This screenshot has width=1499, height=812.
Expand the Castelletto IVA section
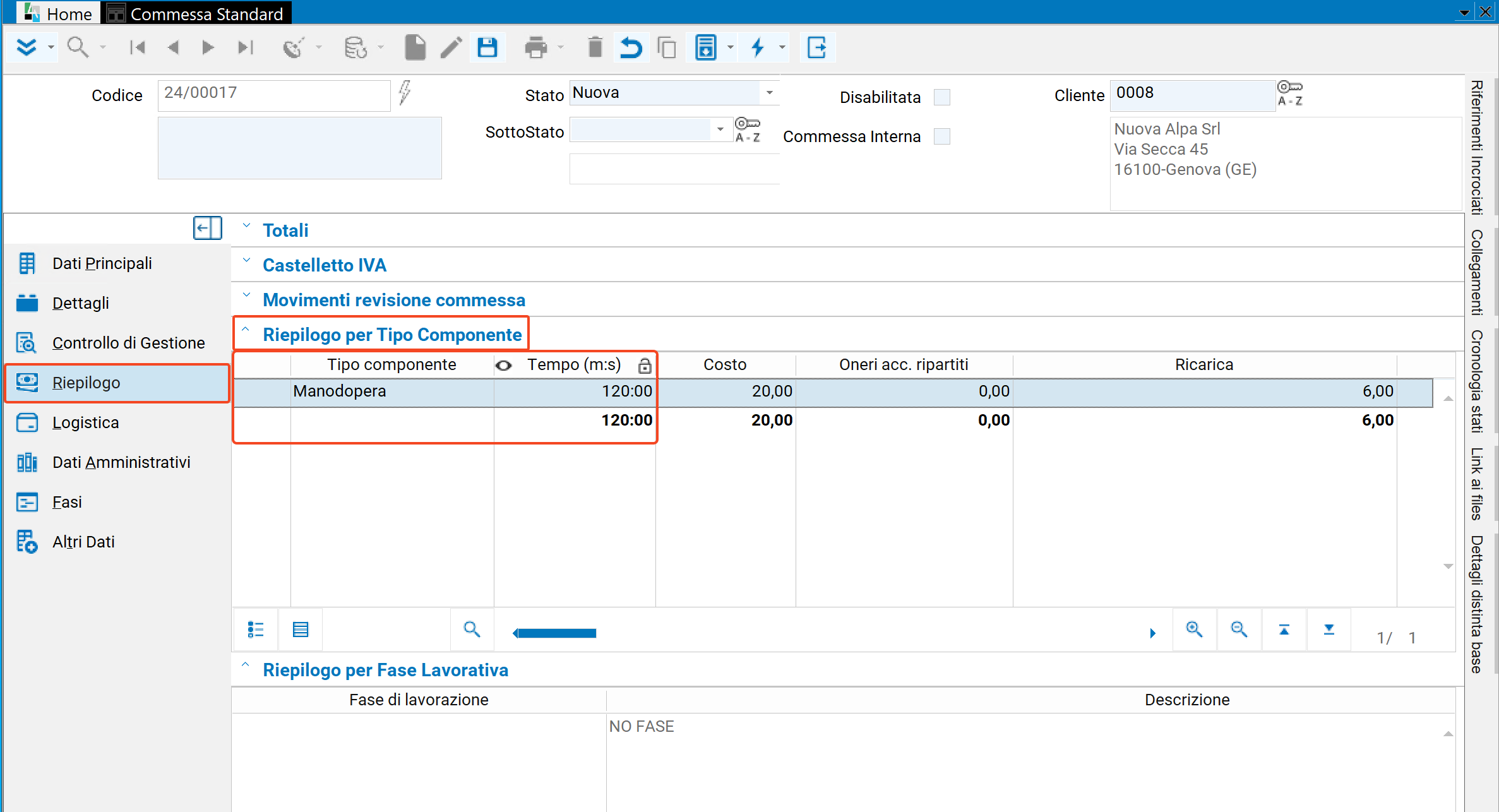pos(246,261)
